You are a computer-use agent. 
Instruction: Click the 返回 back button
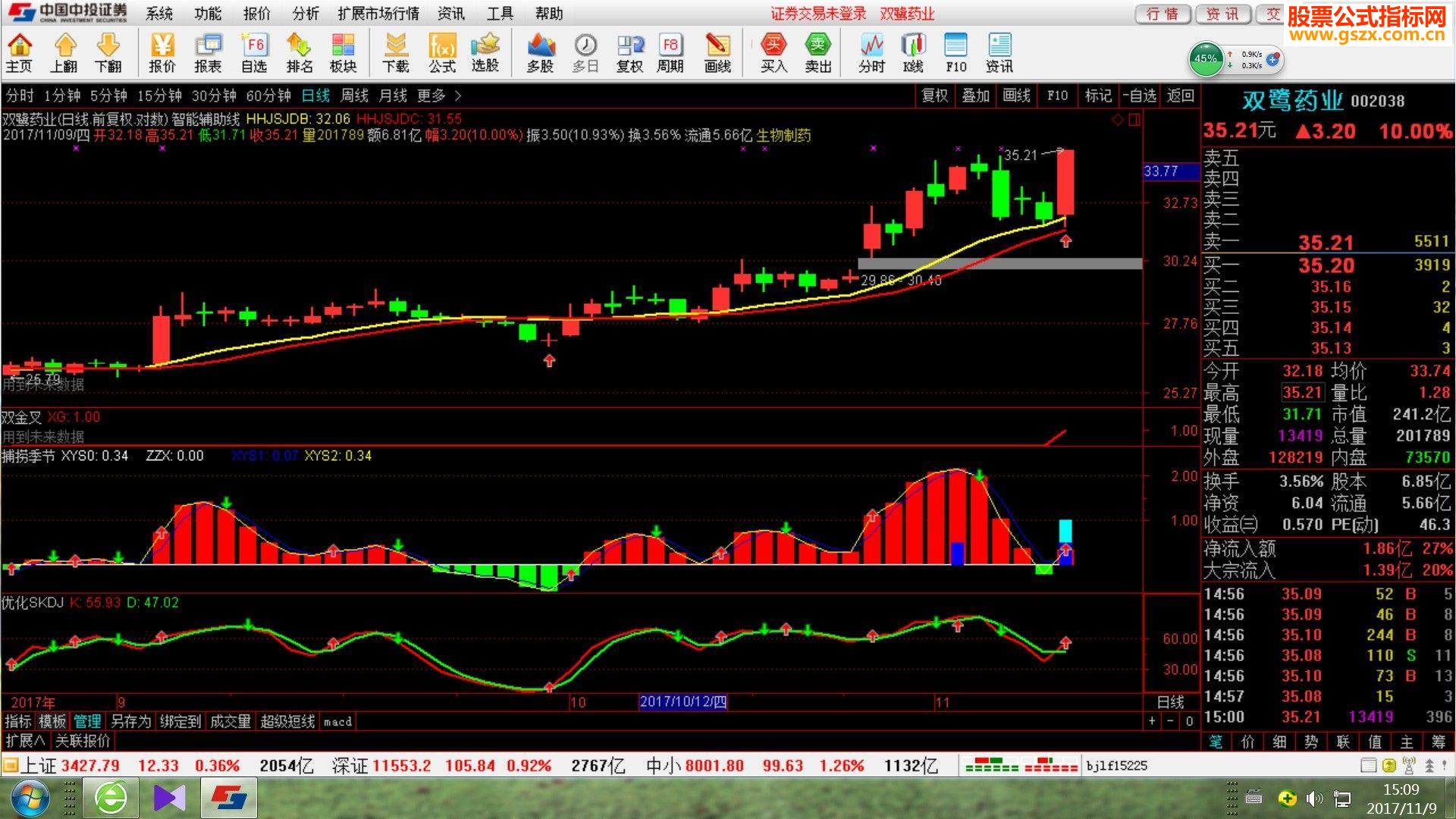click(x=1180, y=96)
